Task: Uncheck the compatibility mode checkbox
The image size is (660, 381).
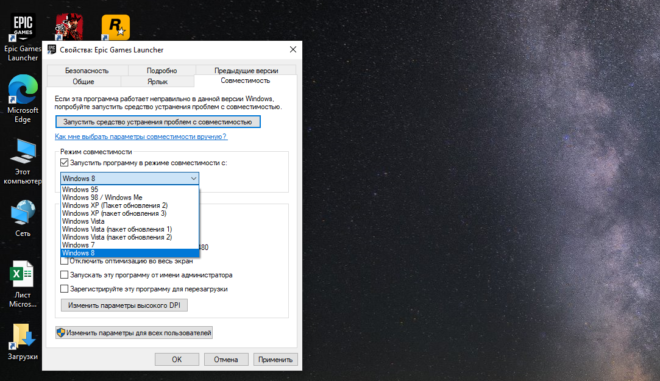Action: 64,163
